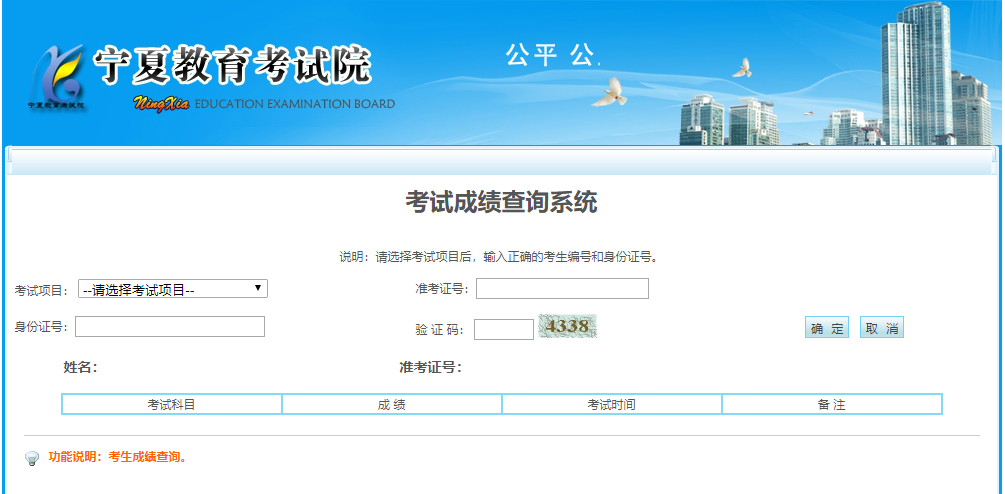This screenshot has width=1005, height=494.
Task: Click the 考试时间 column header
Action: coord(611,404)
